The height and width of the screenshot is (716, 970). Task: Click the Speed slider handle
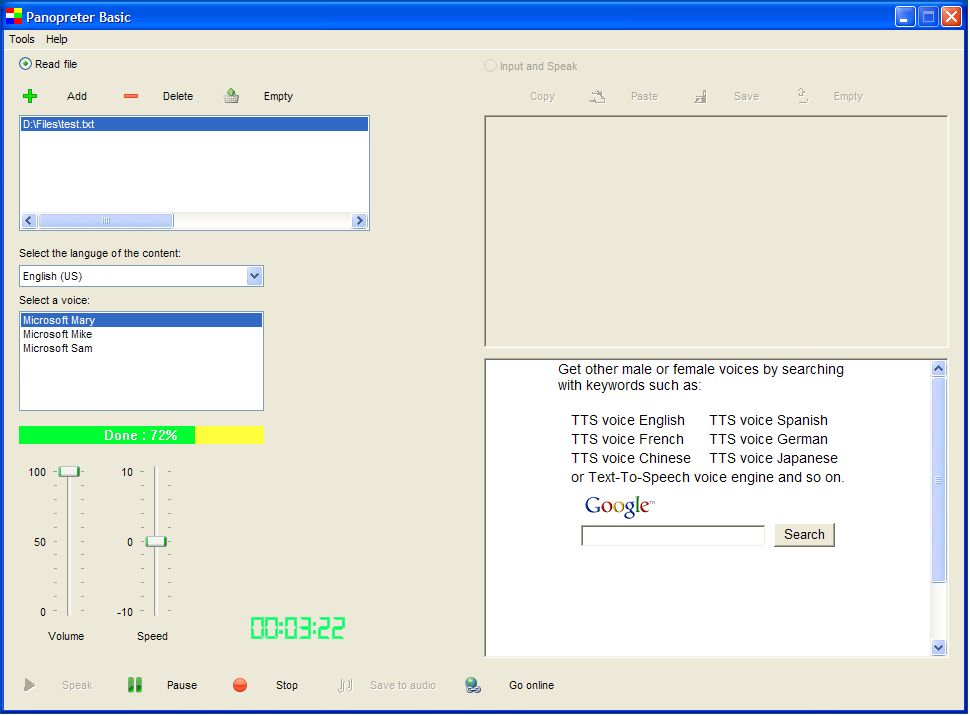(x=156, y=541)
